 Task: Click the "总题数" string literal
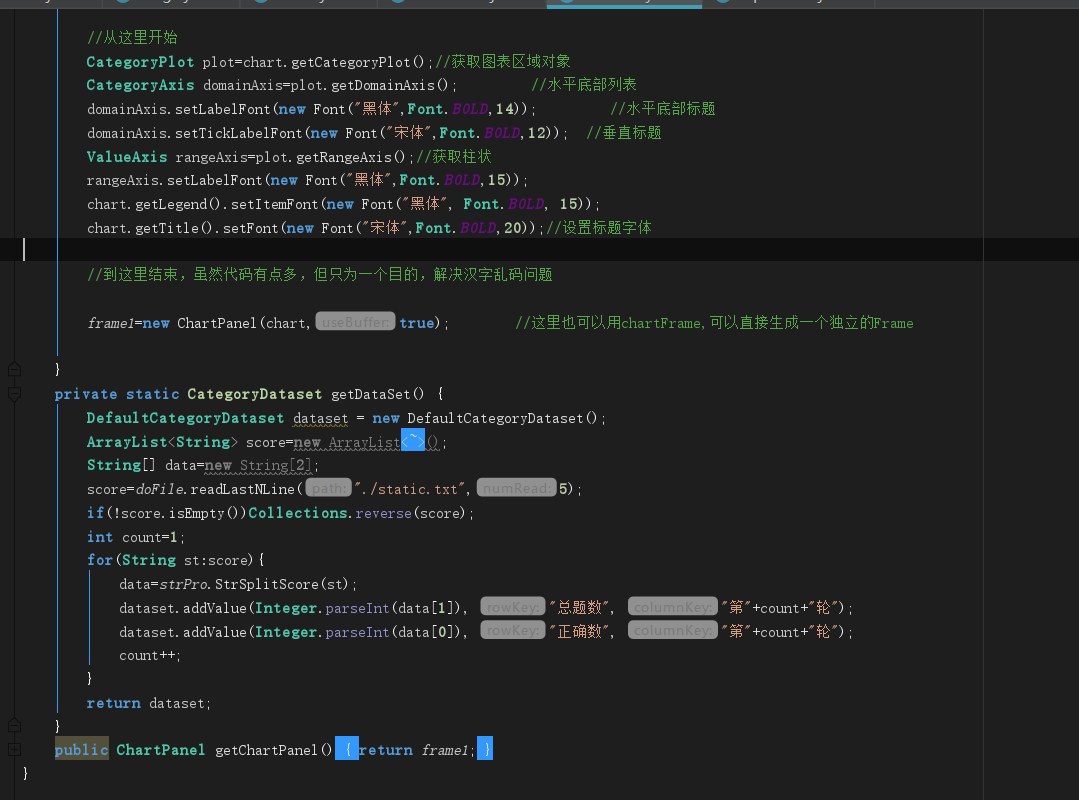[579, 607]
